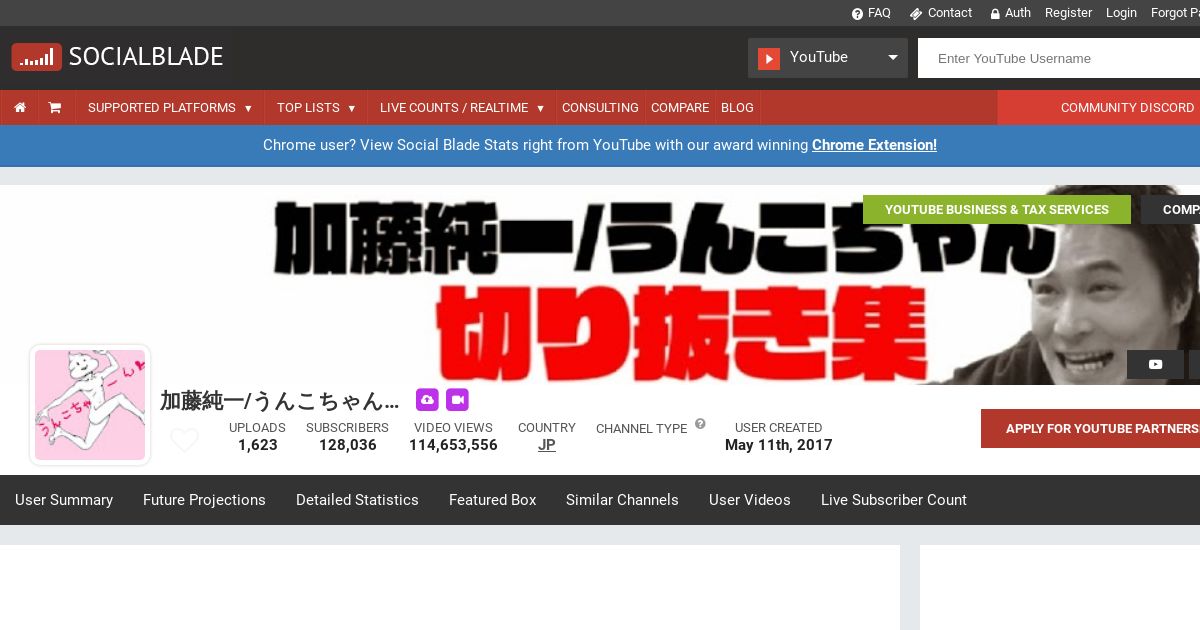Click the JP country link
The width and height of the screenshot is (1200, 630).
click(547, 445)
